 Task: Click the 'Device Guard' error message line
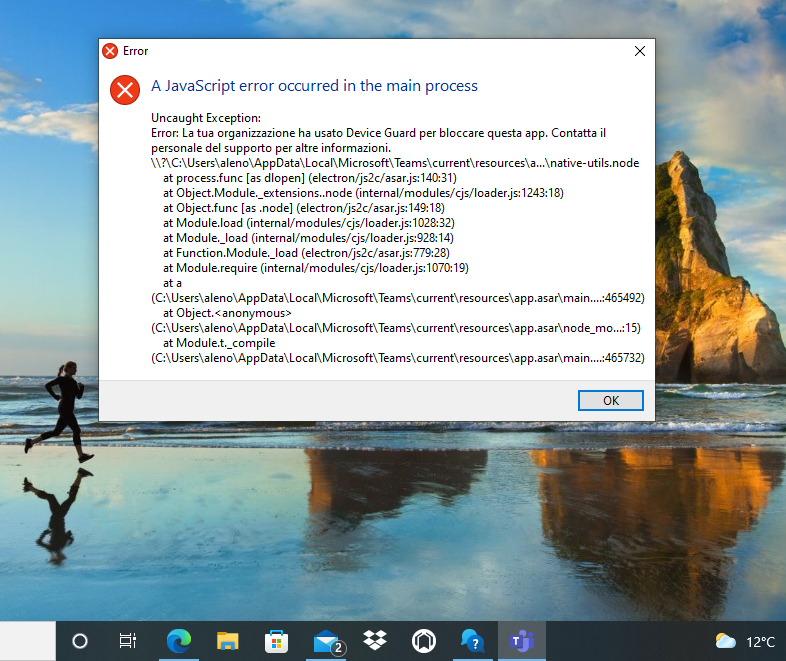378,140
